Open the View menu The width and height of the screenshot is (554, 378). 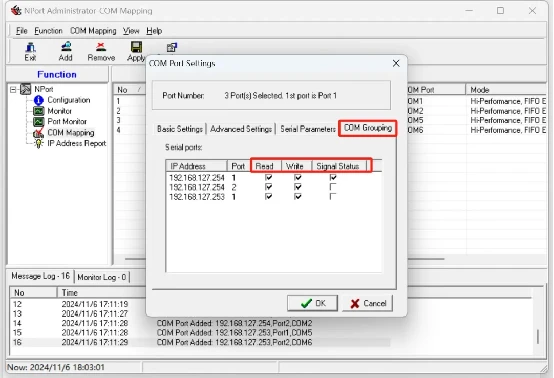click(x=131, y=31)
